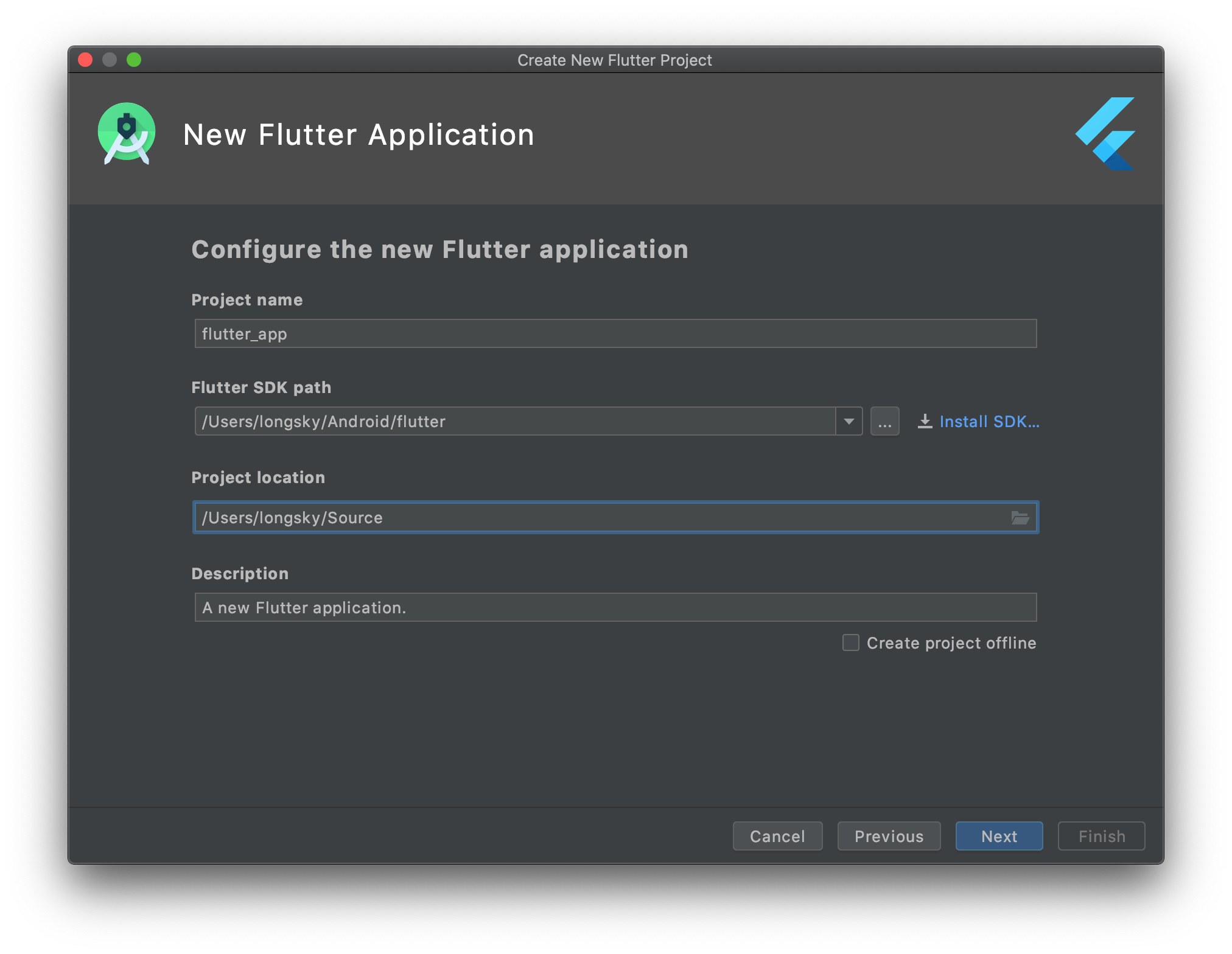Click the grayed minimize window button
Viewport: 1232px width, 954px height.
pyautogui.click(x=110, y=60)
